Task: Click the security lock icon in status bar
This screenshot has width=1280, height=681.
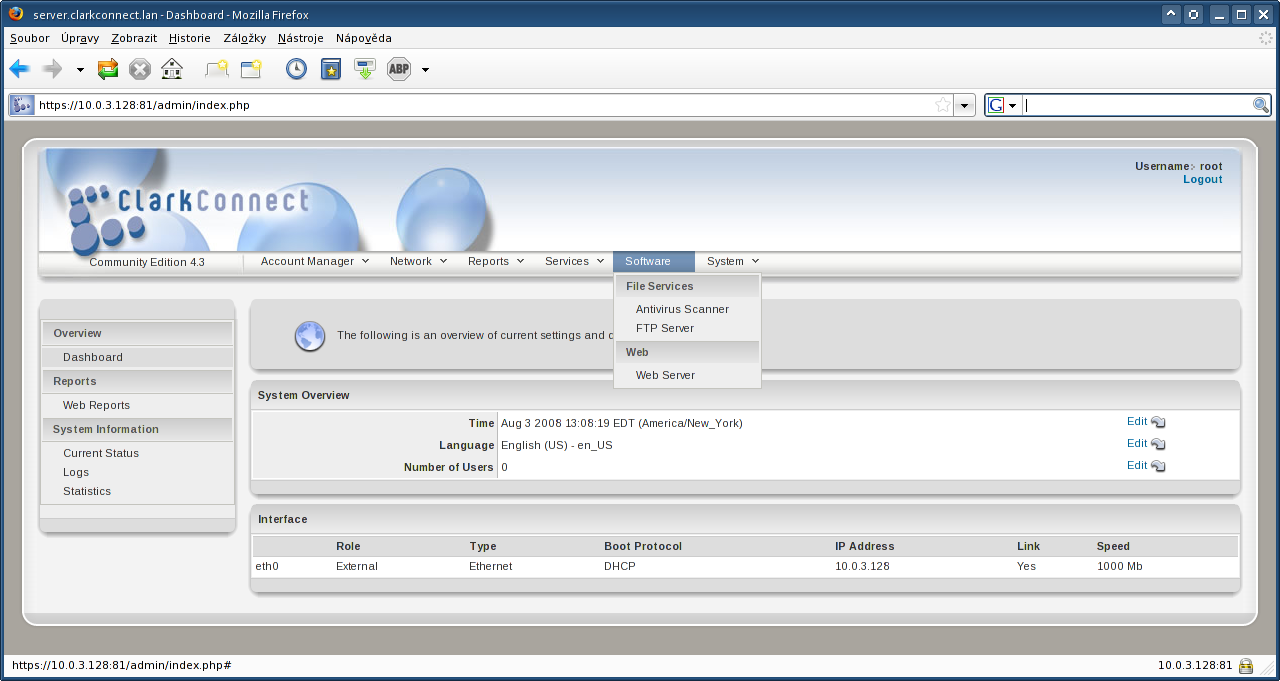Action: point(1246,665)
